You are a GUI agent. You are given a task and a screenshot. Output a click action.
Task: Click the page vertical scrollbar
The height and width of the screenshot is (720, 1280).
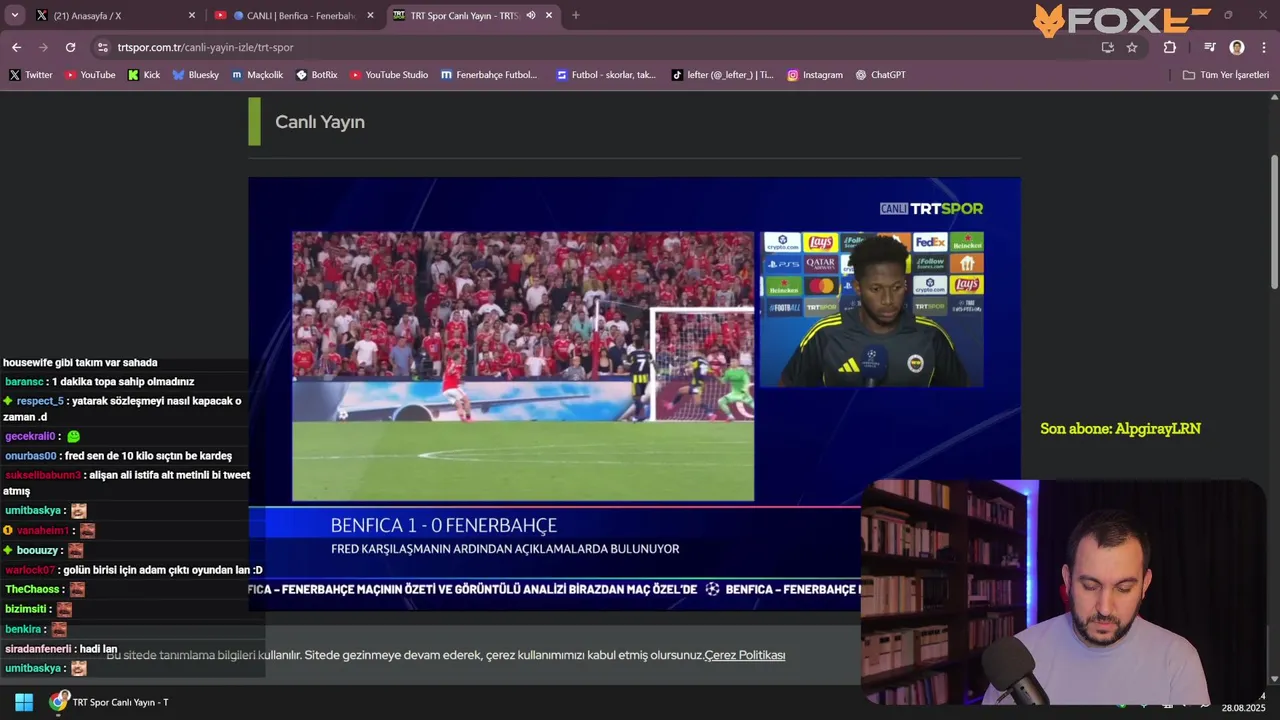[1273, 220]
